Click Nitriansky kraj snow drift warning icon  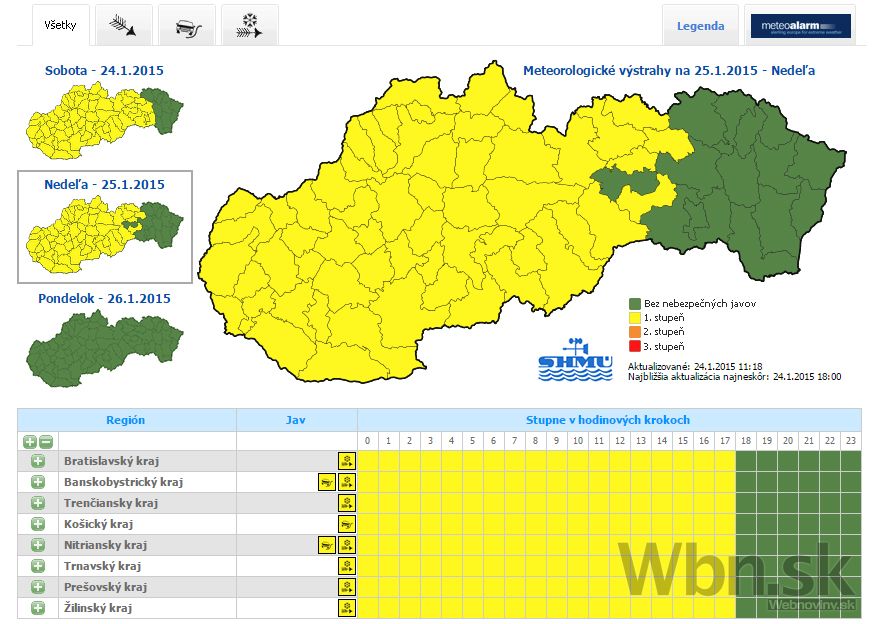click(x=347, y=545)
